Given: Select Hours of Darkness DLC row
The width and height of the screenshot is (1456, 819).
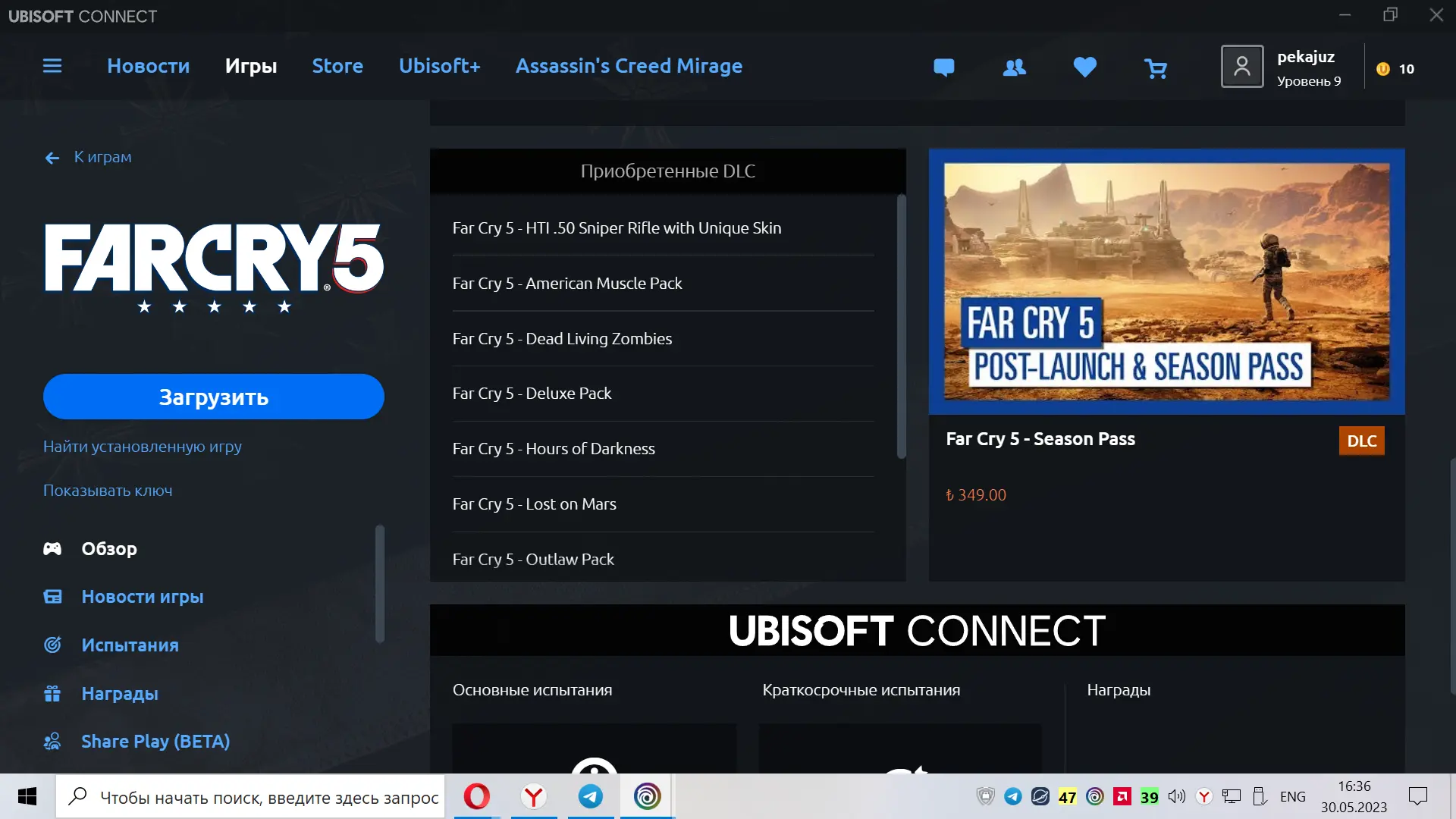Looking at the screenshot, I should point(664,449).
